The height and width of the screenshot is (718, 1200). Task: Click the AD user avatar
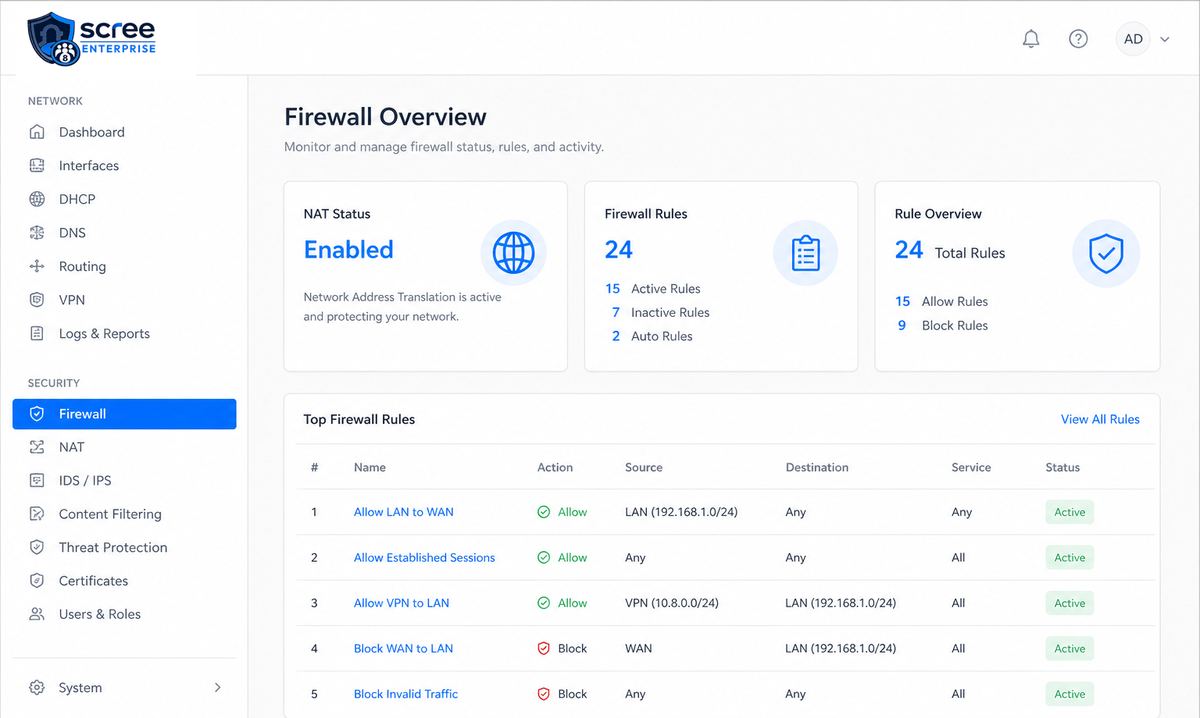point(1133,39)
